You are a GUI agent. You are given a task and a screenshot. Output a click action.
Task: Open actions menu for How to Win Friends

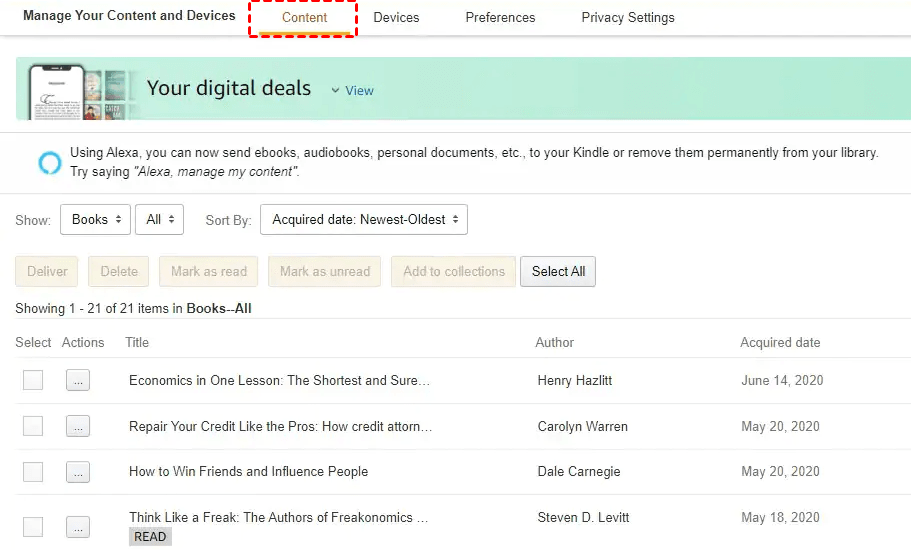pyautogui.click(x=78, y=472)
